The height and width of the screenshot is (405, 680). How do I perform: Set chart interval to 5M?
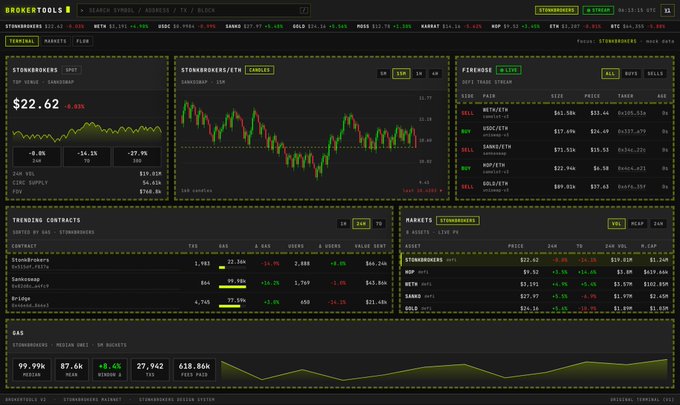pos(383,74)
